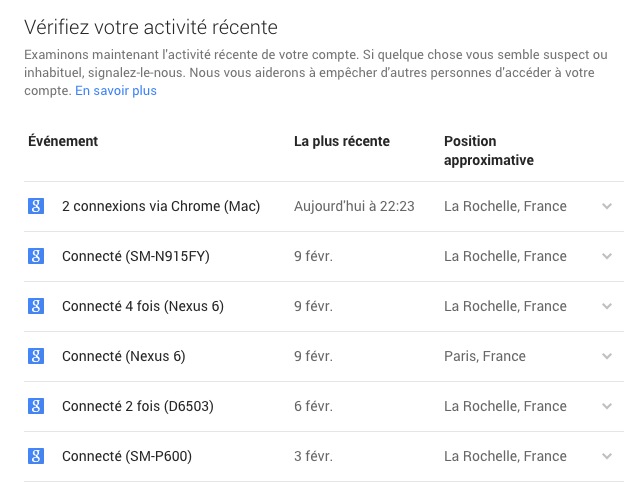Image resolution: width=641 pixels, height=484 pixels.
Task: Click Google icon beside SM-P600 entry
Action: pyautogui.click(x=36, y=456)
